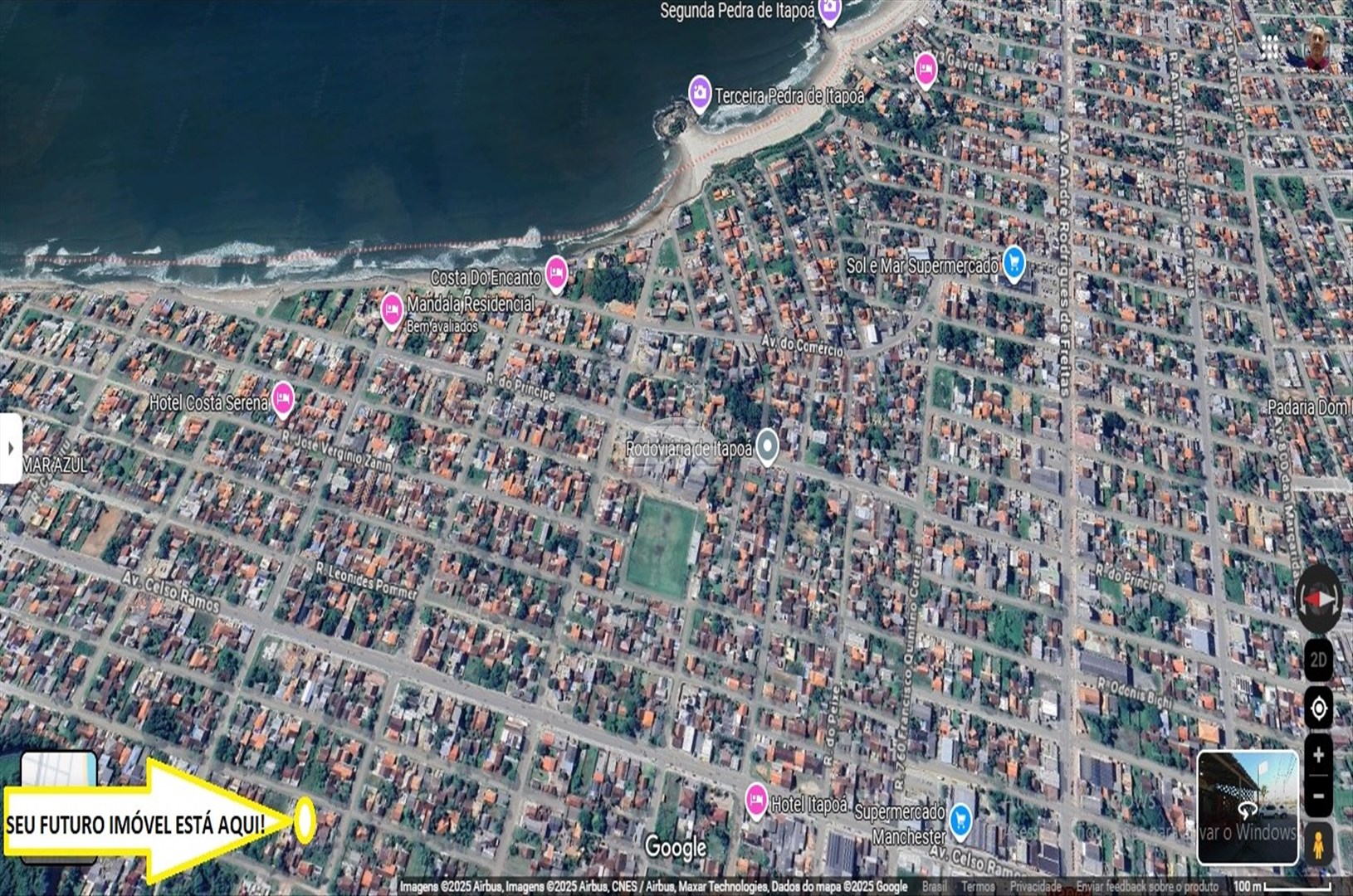Click the Mandala Residencial text label
Image resolution: width=1353 pixels, height=896 pixels.
pyautogui.click(x=471, y=304)
